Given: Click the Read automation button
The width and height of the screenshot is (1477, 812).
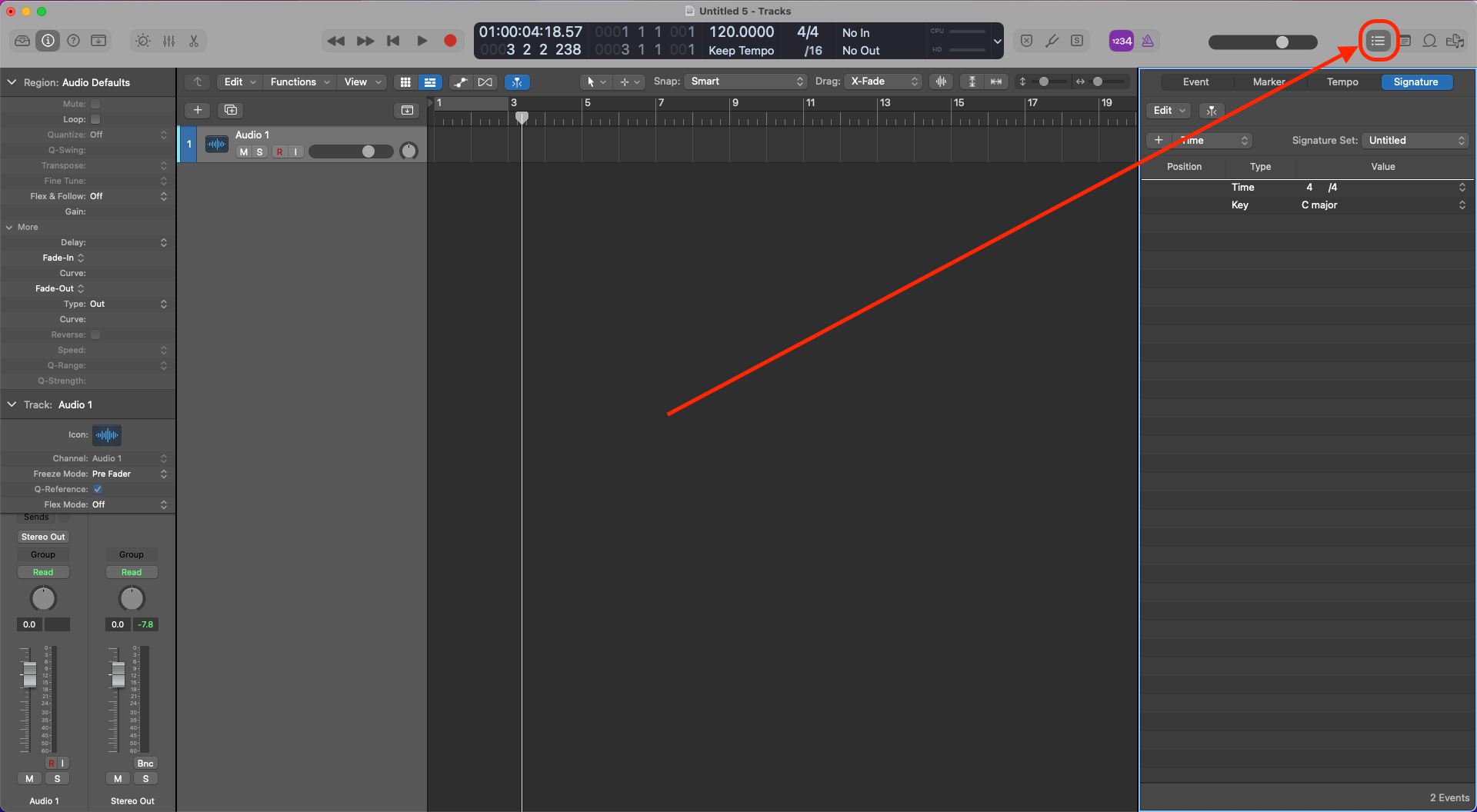Looking at the screenshot, I should click(43, 571).
